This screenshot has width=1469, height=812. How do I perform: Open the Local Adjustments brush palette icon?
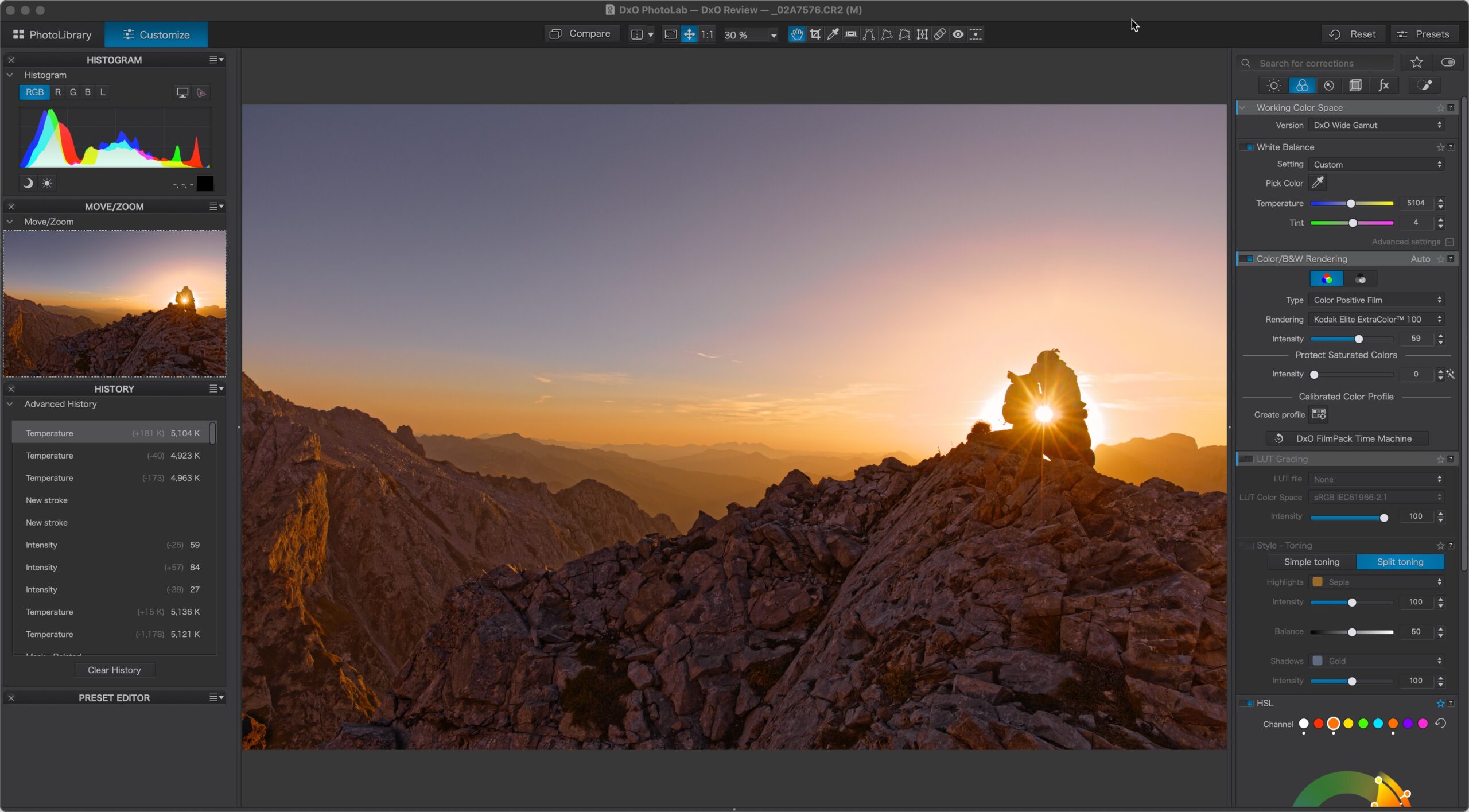pos(1424,86)
